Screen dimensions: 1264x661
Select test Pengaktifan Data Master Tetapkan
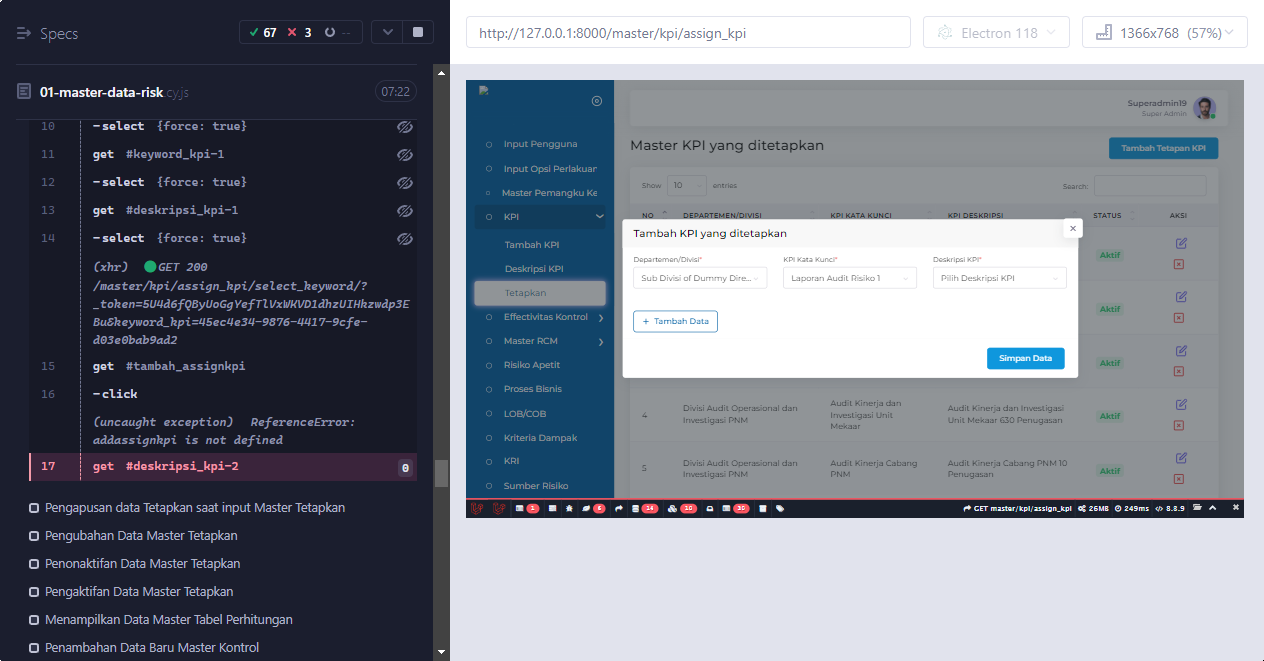click(139, 592)
